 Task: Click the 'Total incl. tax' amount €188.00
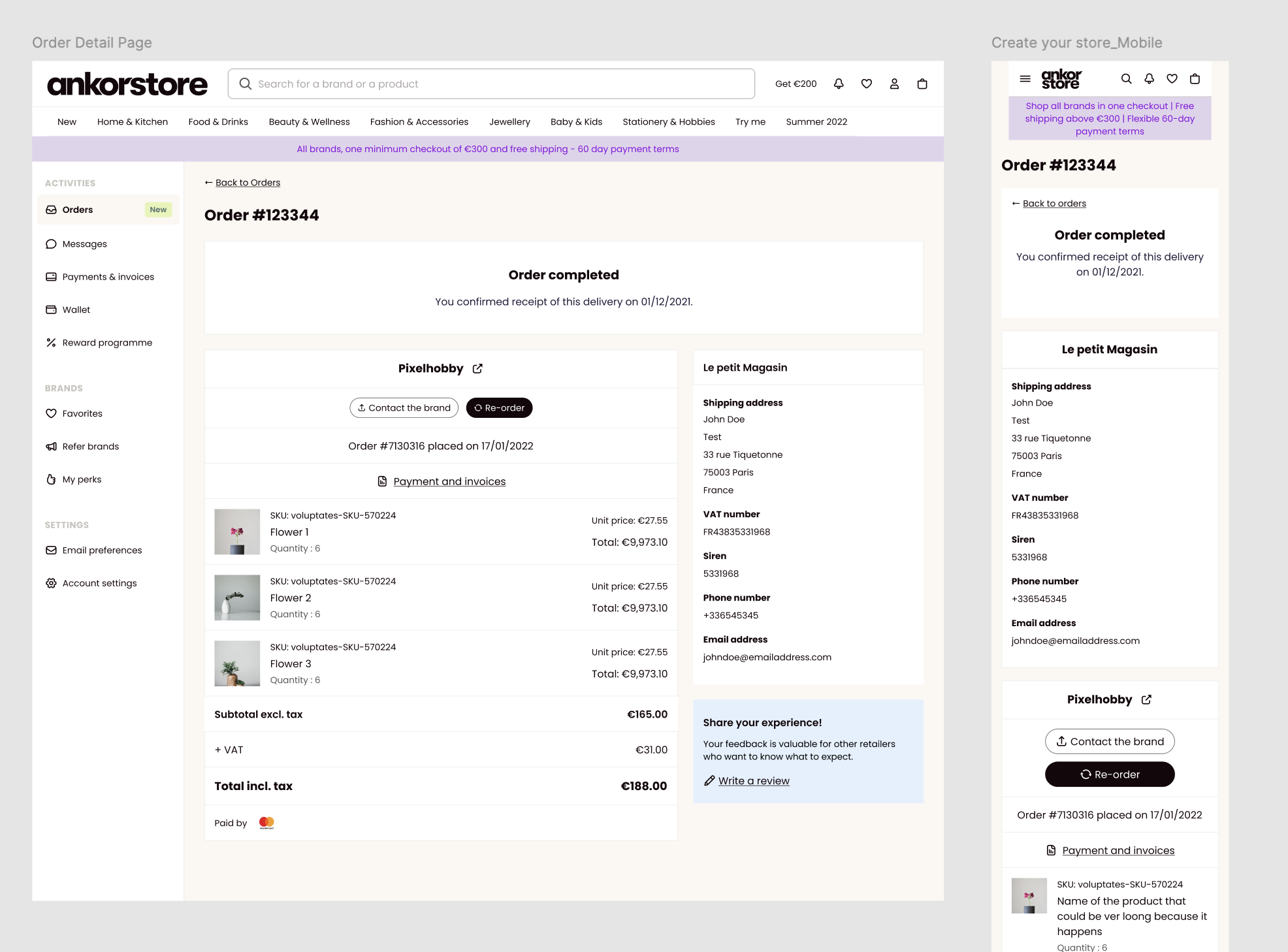(643, 786)
